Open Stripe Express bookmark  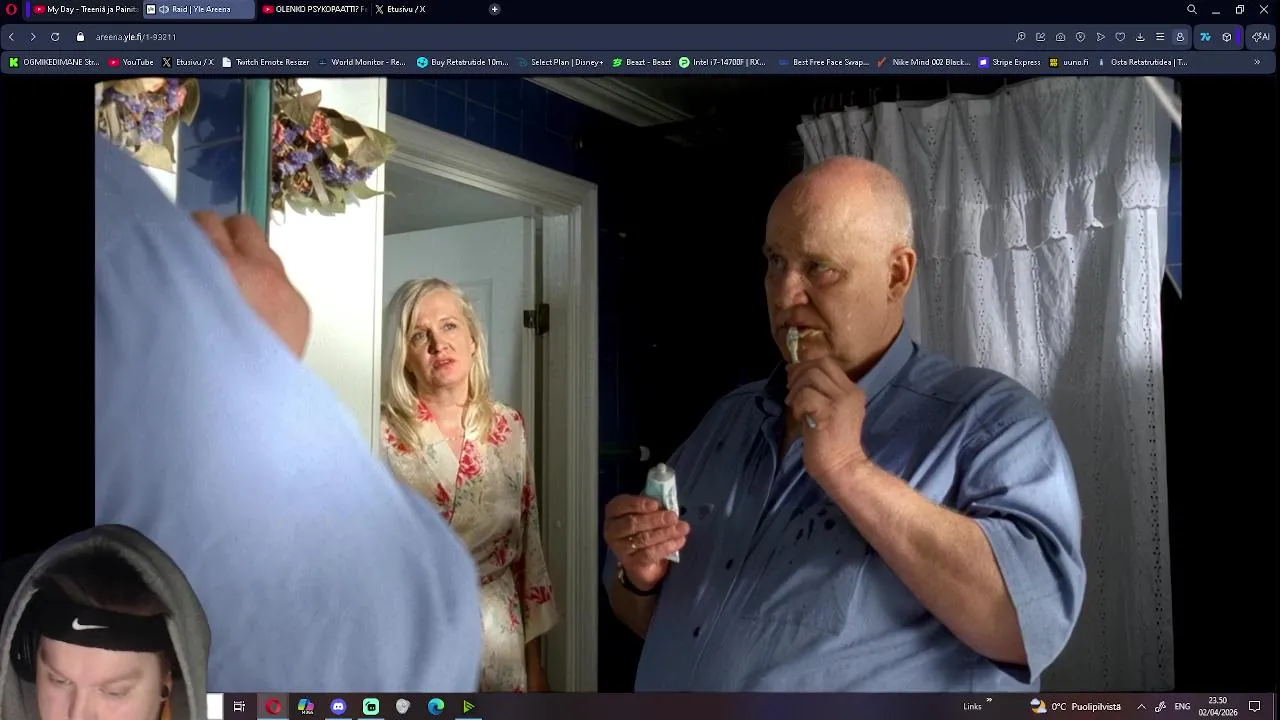(x=1010, y=62)
